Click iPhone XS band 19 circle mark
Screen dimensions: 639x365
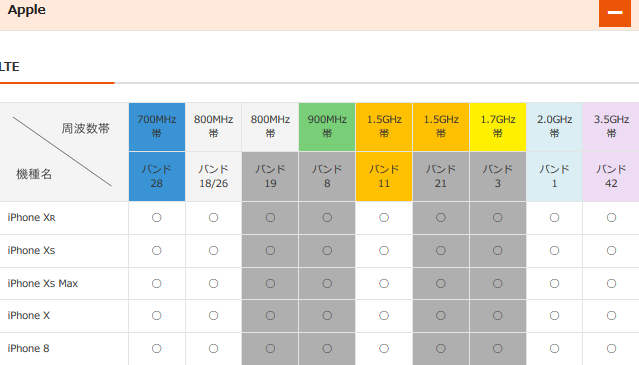[x=270, y=251]
